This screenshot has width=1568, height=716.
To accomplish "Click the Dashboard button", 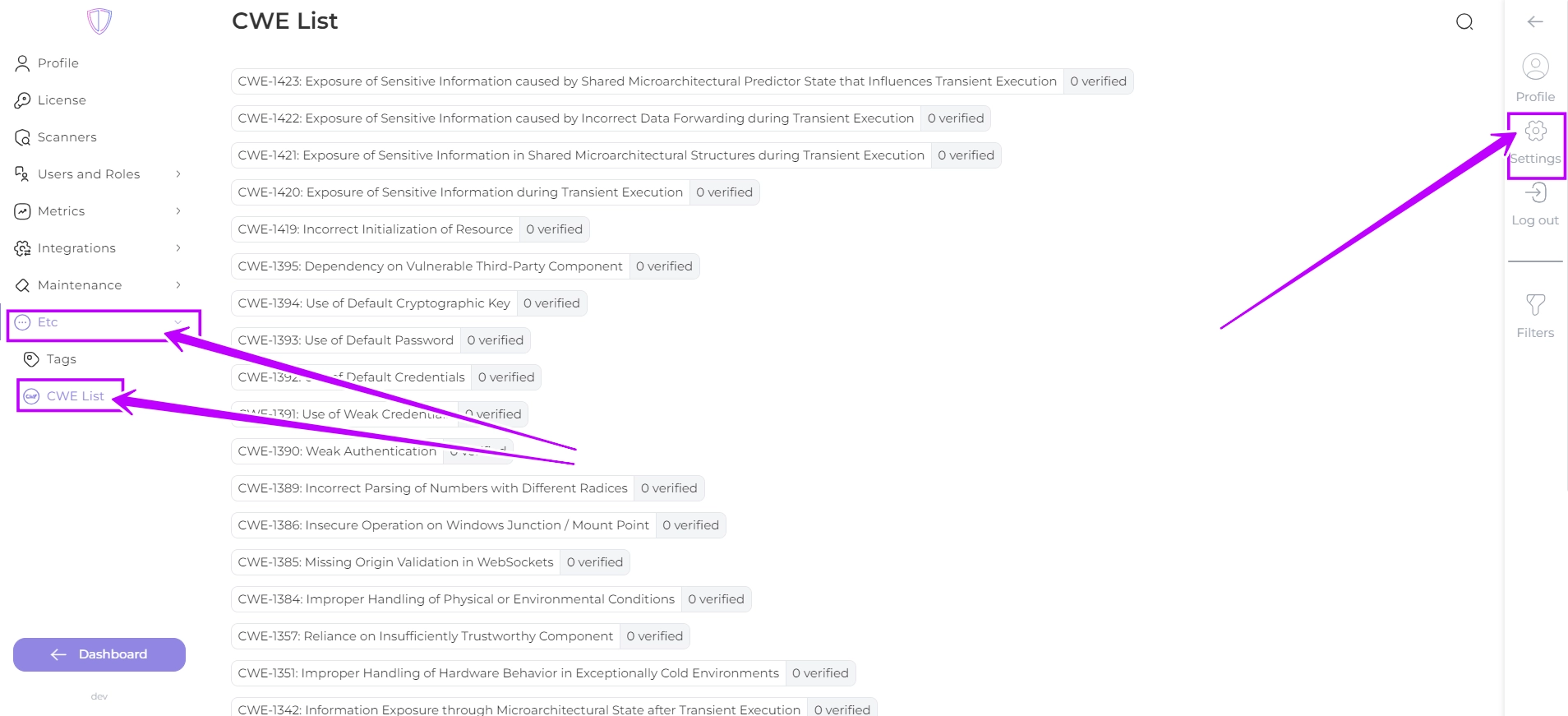I will (x=99, y=654).
